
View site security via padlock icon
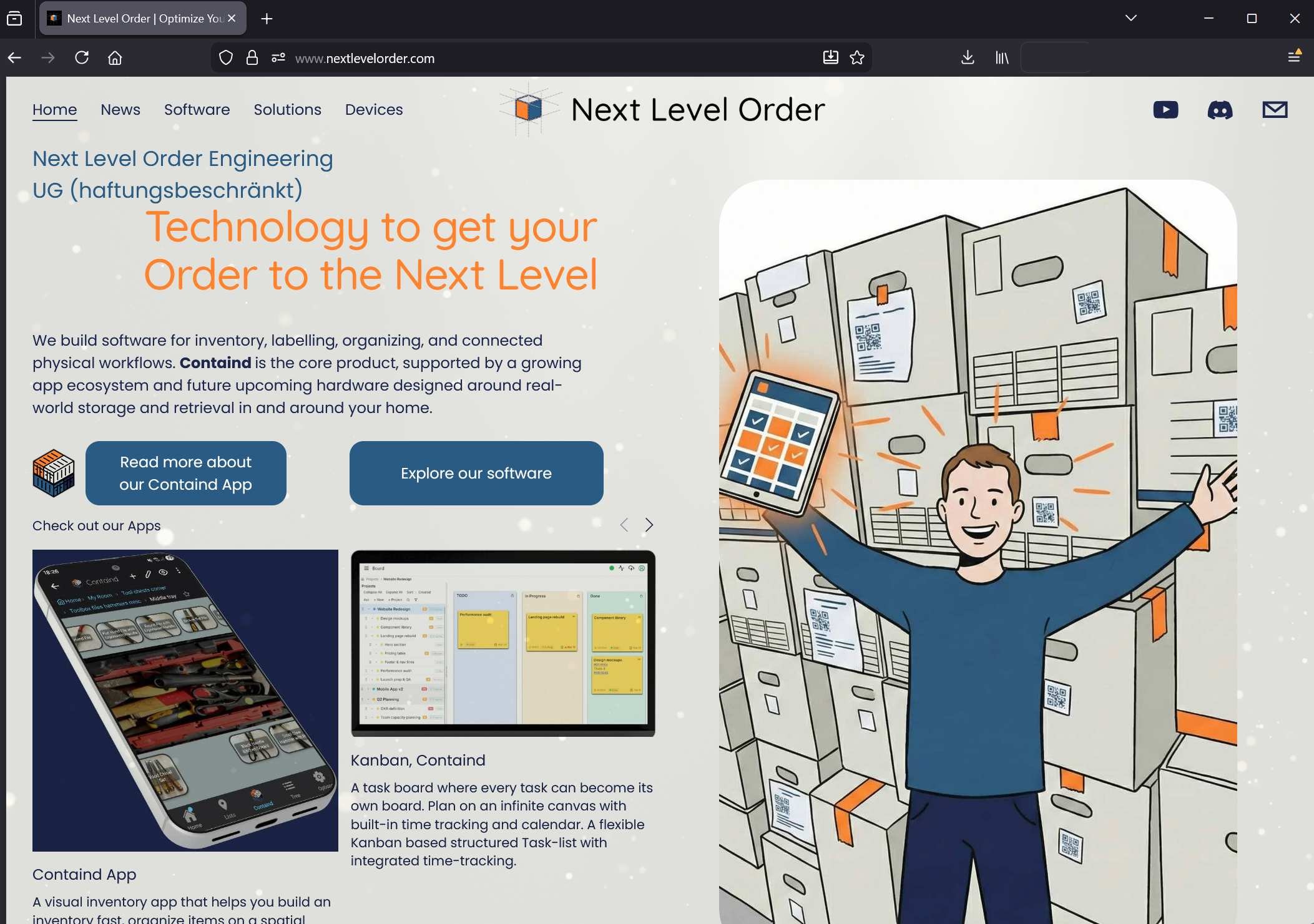(x=252, y=58)
